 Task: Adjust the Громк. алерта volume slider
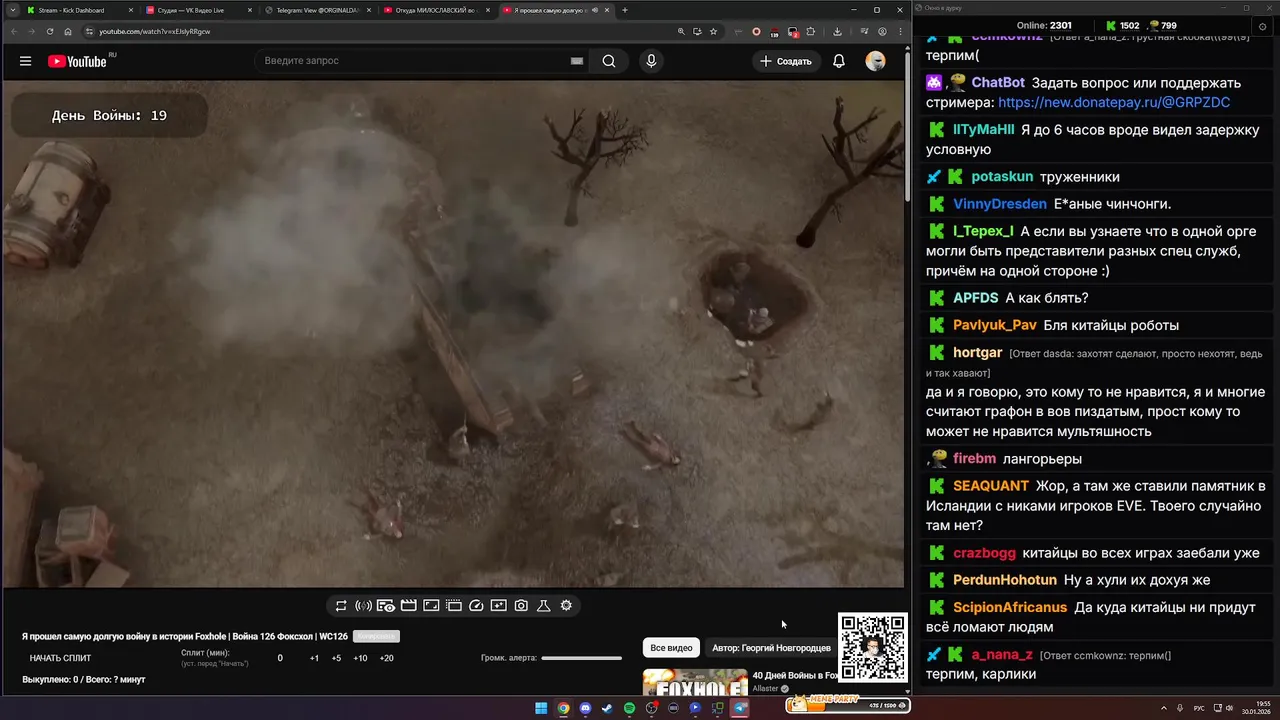pyautogui.click(x=582, y=658)
